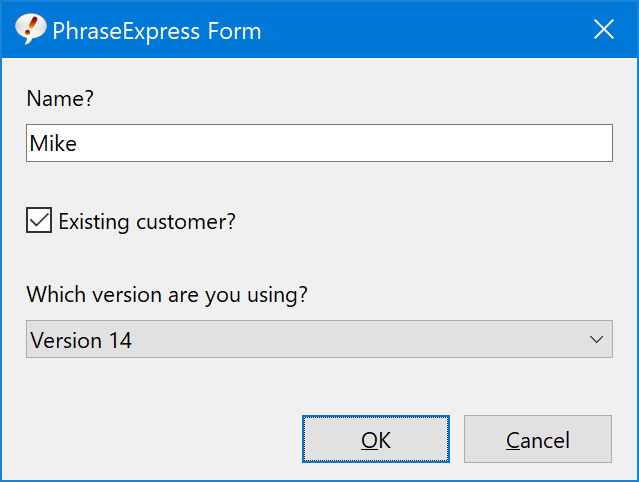Expand the version selection combo box
639x482 pixels.
point(319,339)
